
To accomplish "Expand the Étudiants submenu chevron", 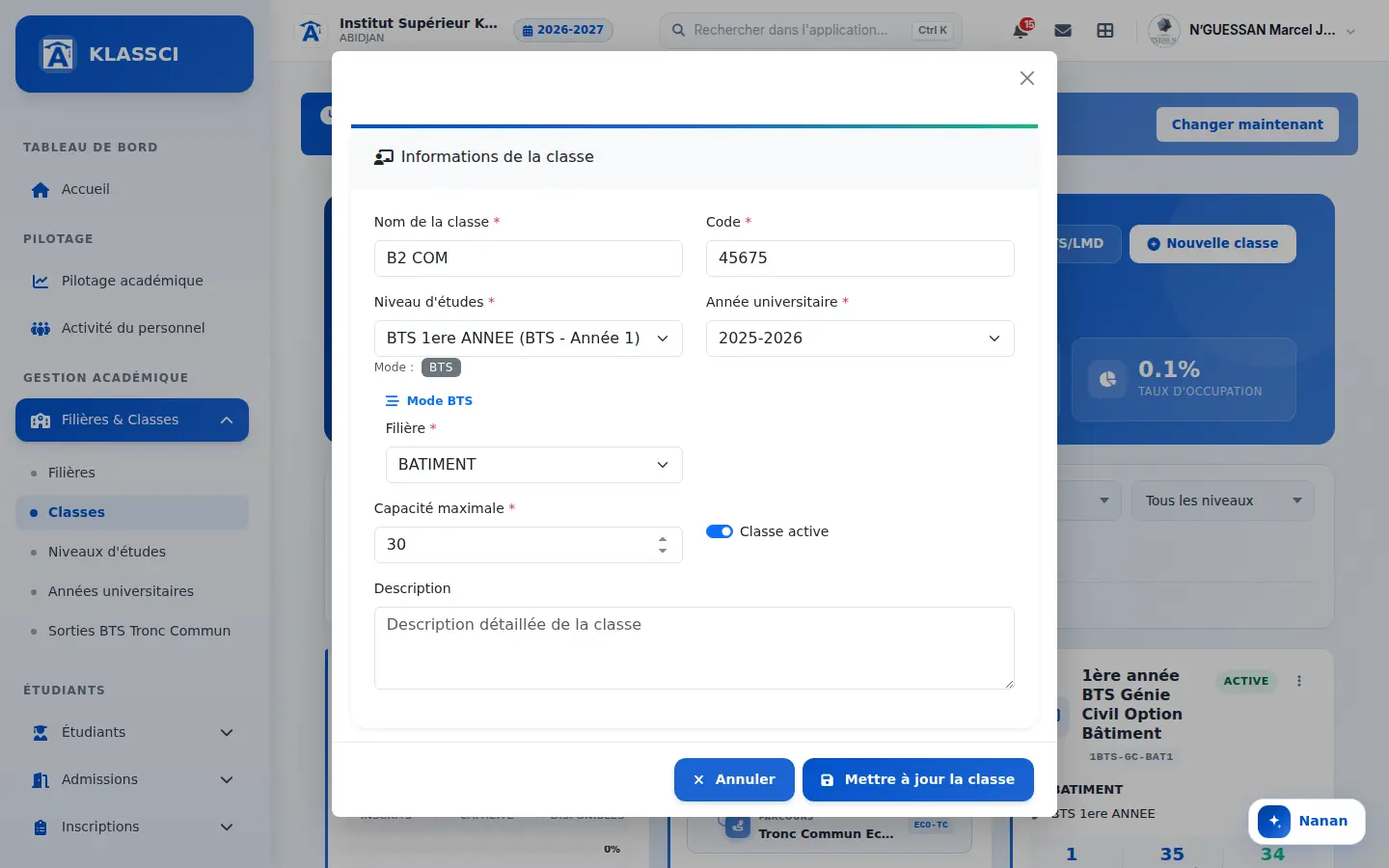I will click(x=227, y=733).
